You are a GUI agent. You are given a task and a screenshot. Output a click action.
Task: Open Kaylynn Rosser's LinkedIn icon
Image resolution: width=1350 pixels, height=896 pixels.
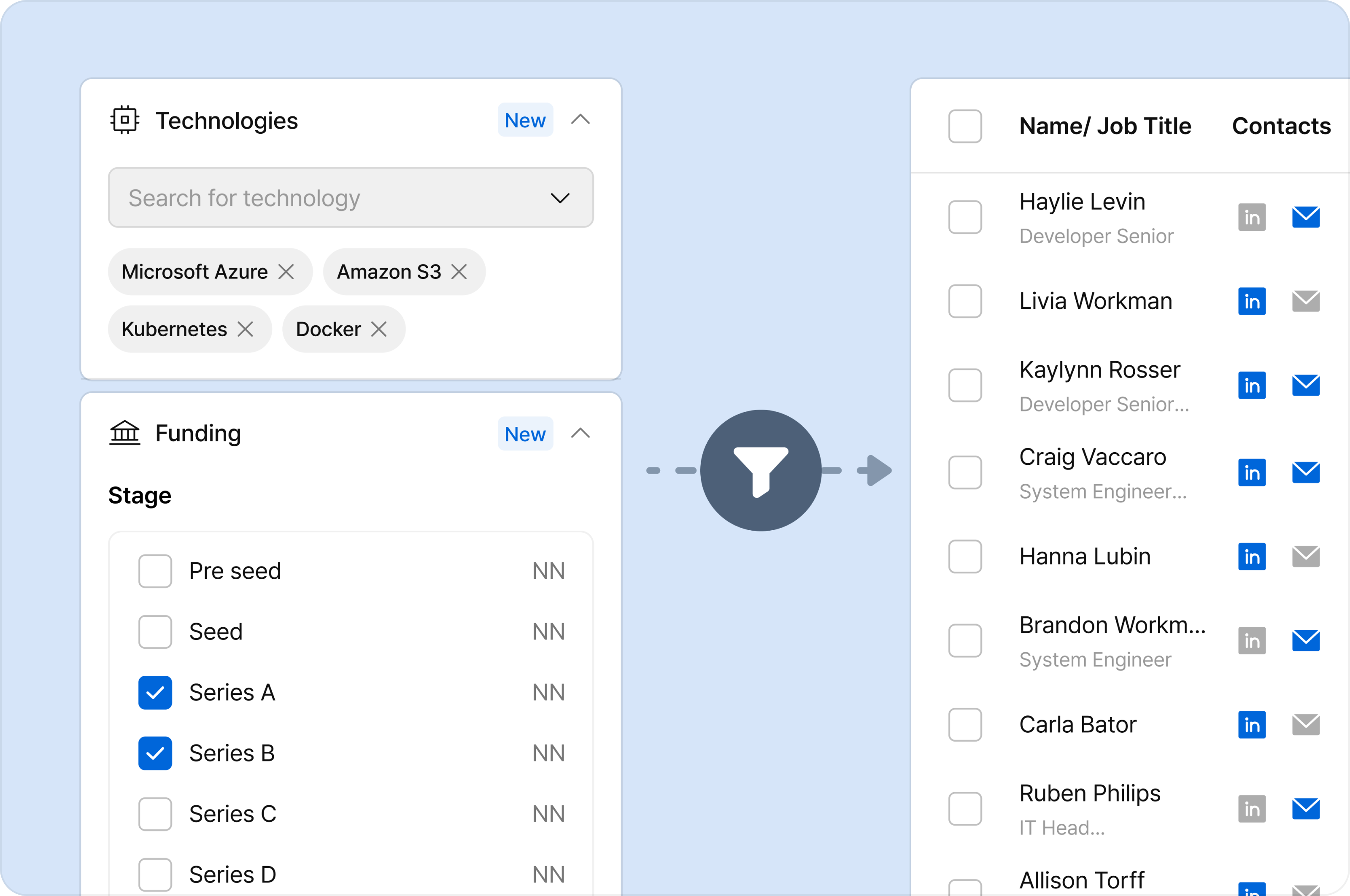[x=1252, y=385]
